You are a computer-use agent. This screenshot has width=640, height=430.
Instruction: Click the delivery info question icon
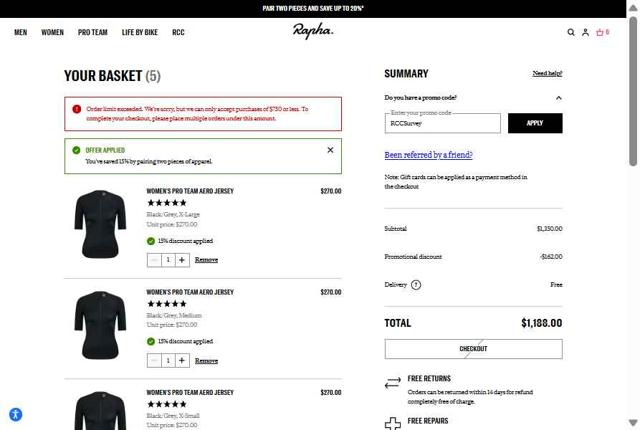click(x=416, y=285)
